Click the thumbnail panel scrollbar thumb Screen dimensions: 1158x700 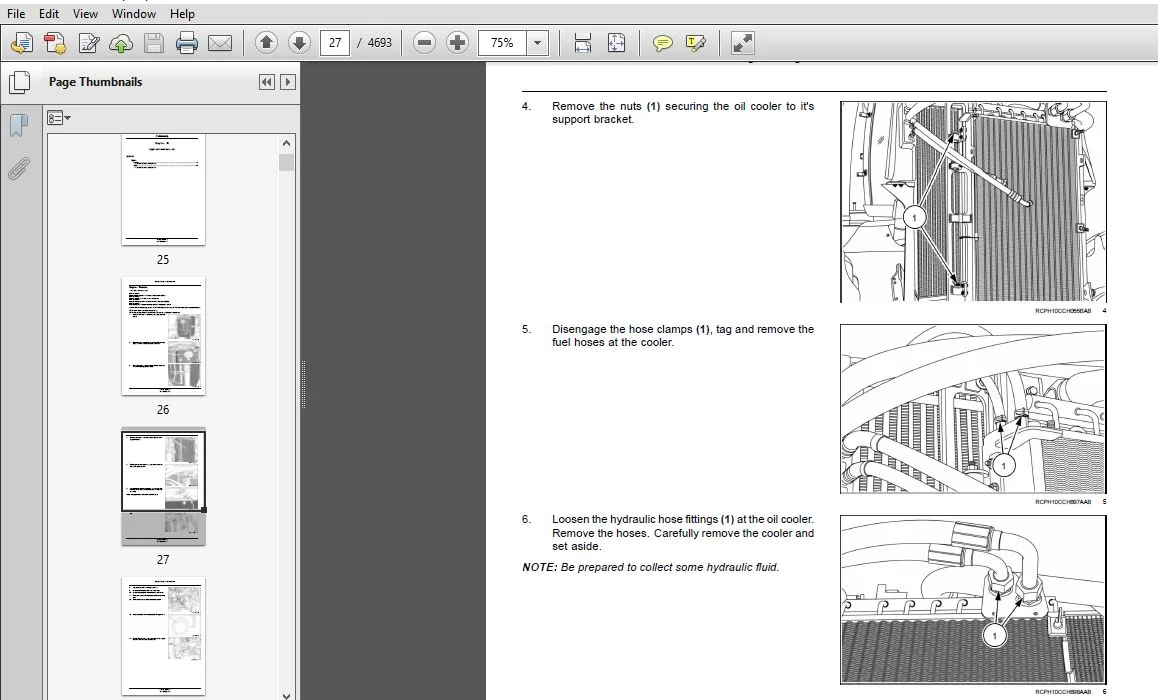coord(287,162)
